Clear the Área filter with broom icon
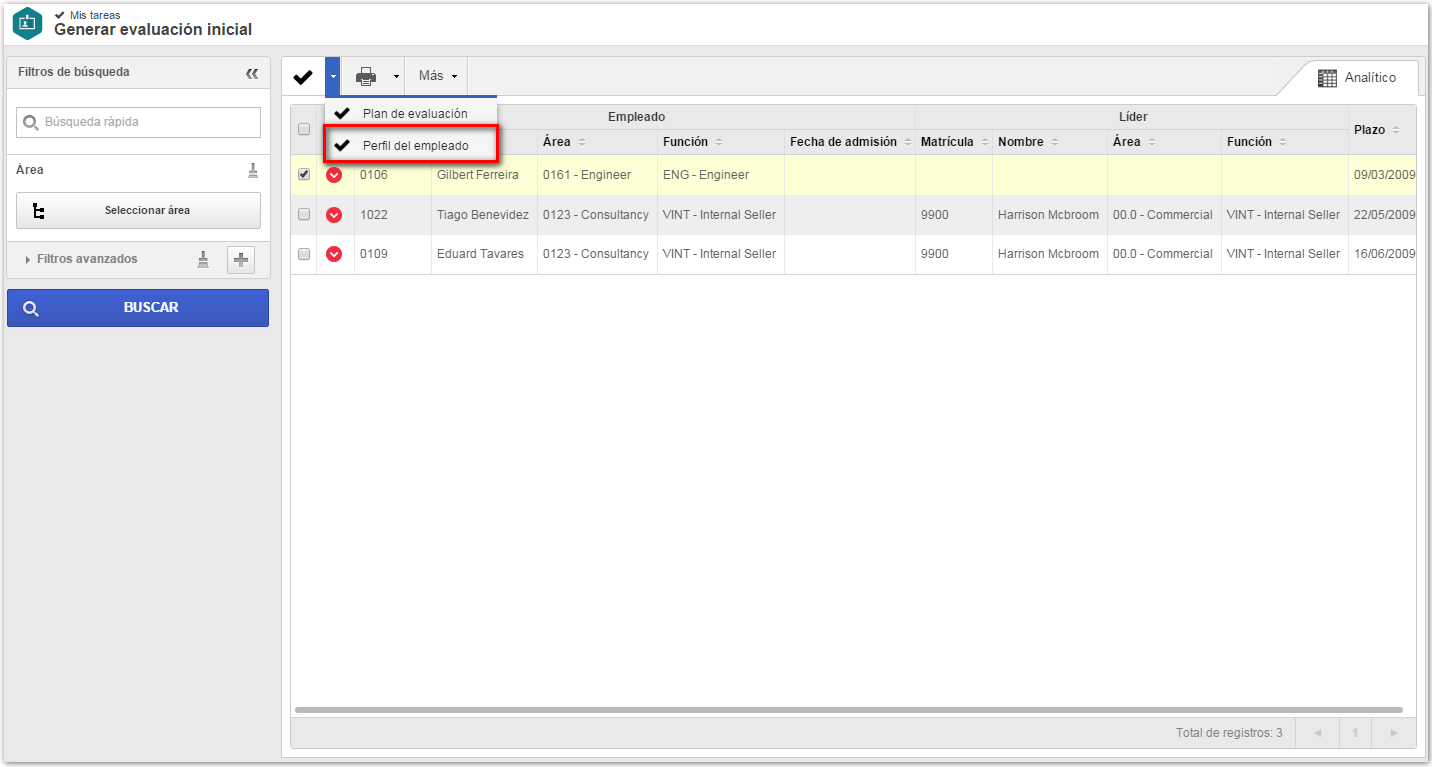The image size is (1432, 767). pos(253,170)
